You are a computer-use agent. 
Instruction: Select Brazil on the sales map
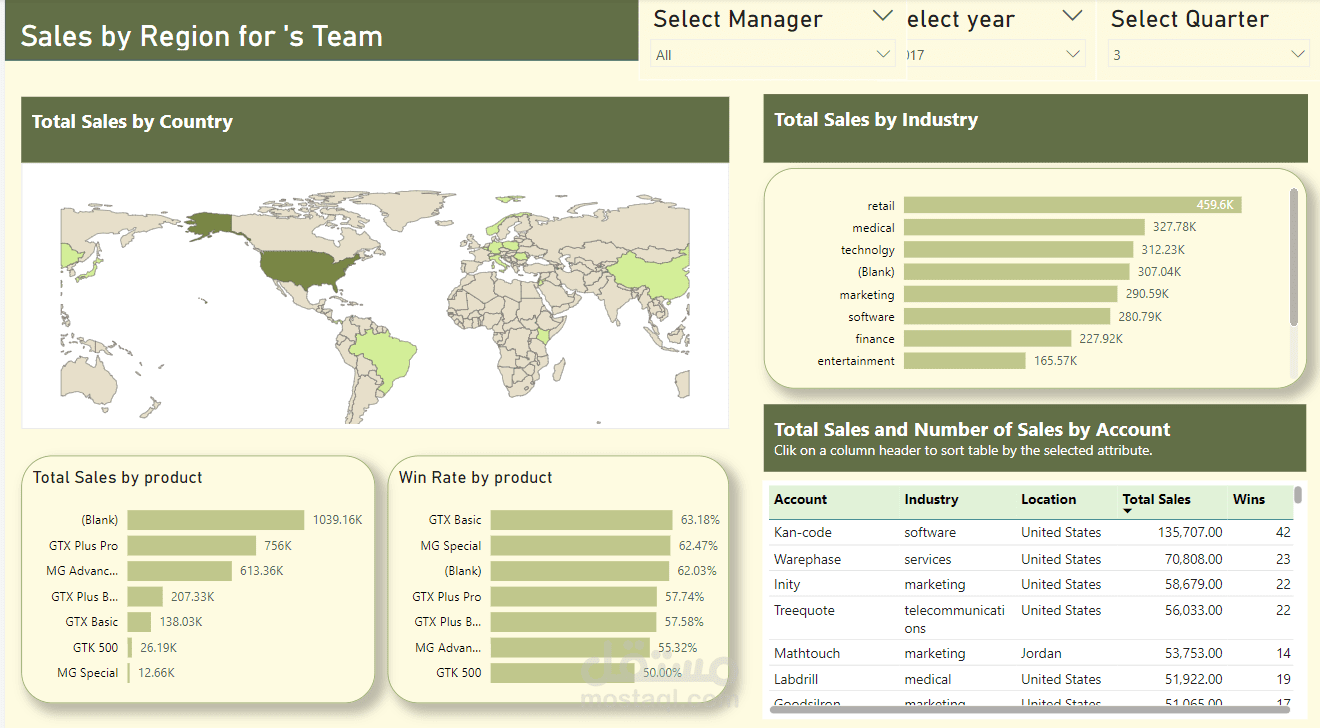[x=386, y=357]
